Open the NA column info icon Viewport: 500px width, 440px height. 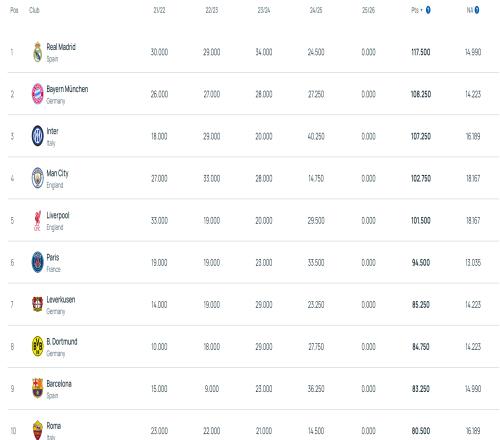(x=477, y=10)
